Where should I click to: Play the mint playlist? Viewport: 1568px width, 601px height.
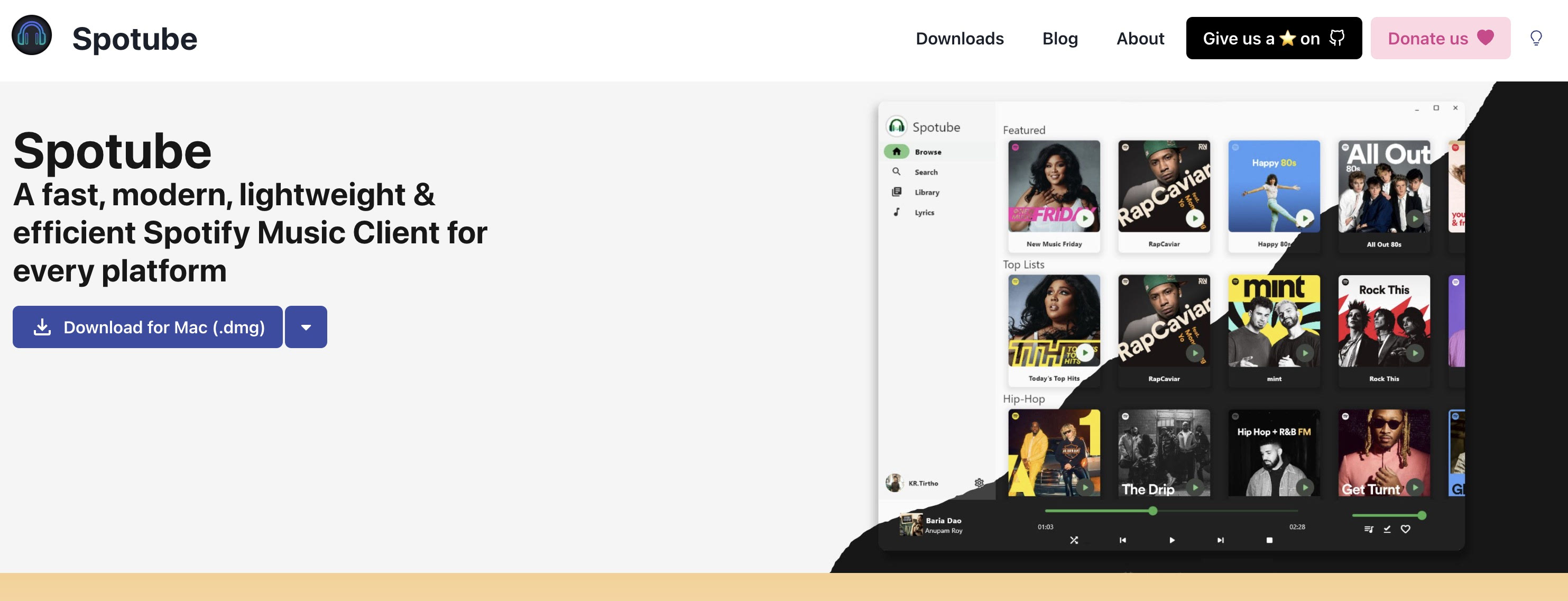pos(1304,352)
